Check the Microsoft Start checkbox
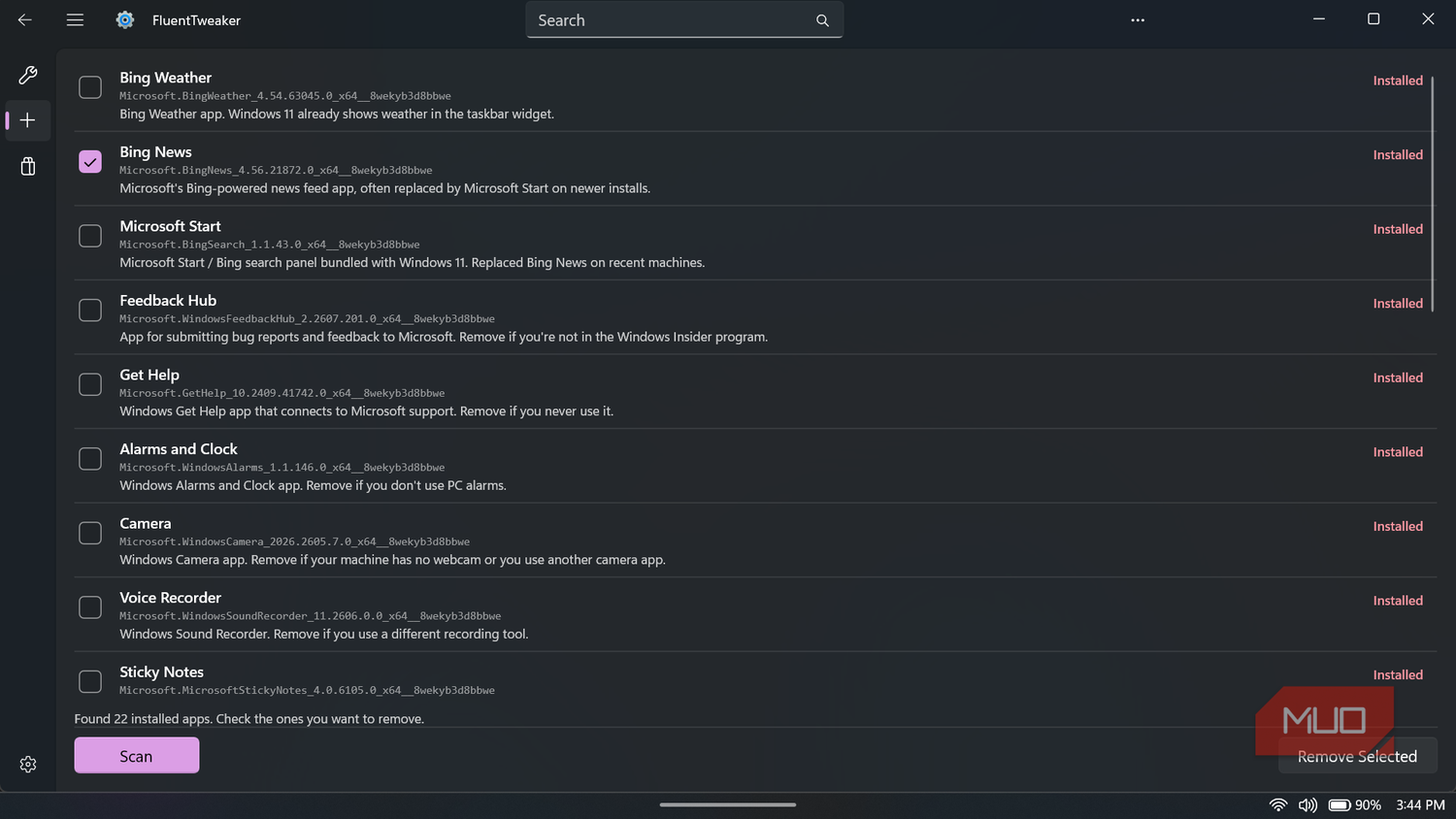Viewport: 1456px width, 819px height. [x=90, y=236]
